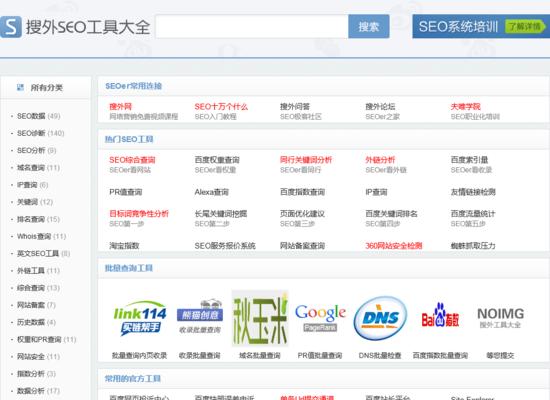Open SEO诊断 (140) category

41,133
